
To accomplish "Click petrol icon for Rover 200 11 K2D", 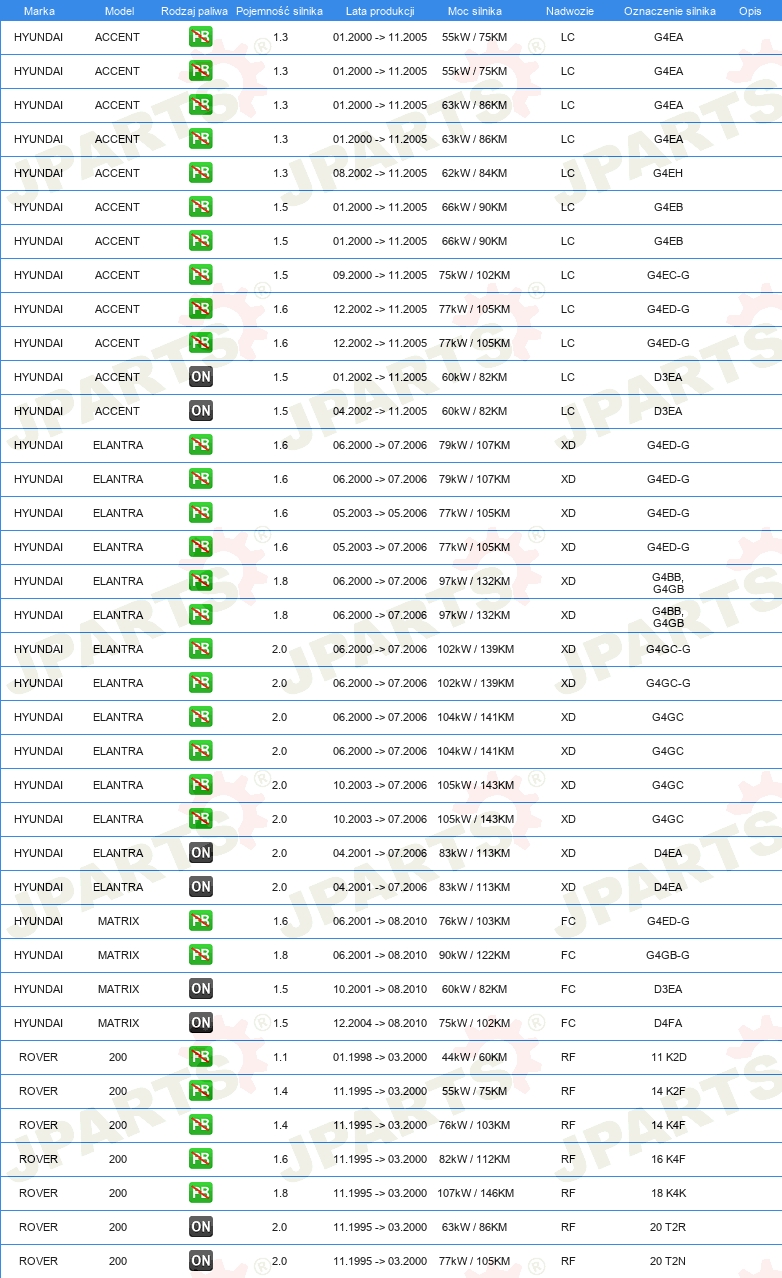I will [x=201, y=1057].
